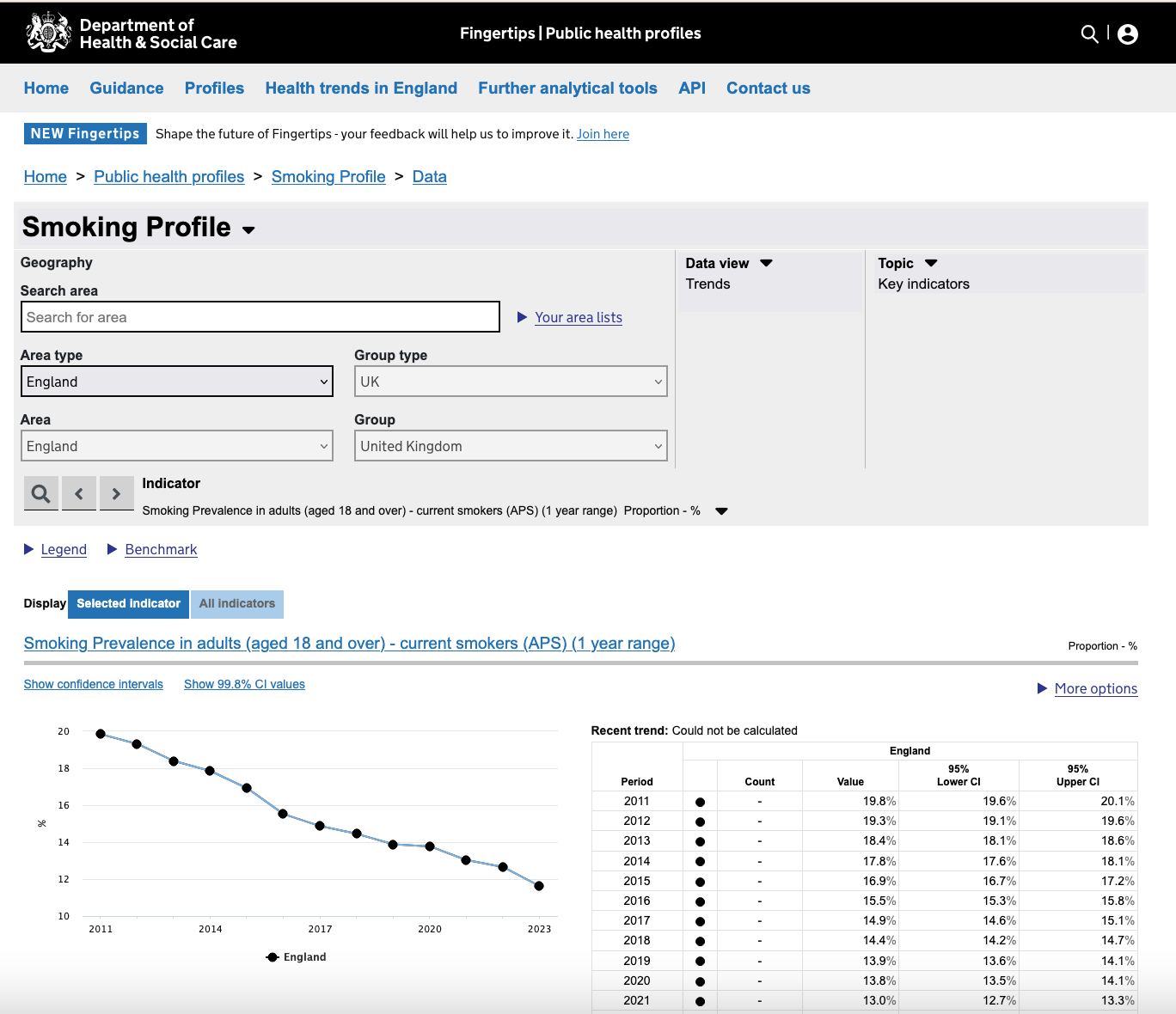This screenshot has height=1014, width=1176.
Task: Click inside the Search for area field
Action: (260, 316)
